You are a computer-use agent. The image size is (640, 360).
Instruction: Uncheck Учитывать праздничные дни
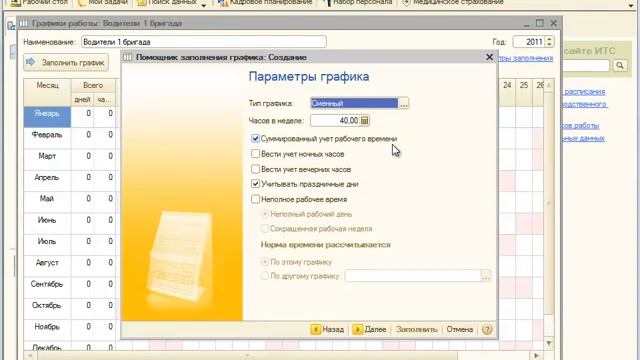(x=256, y=184)
